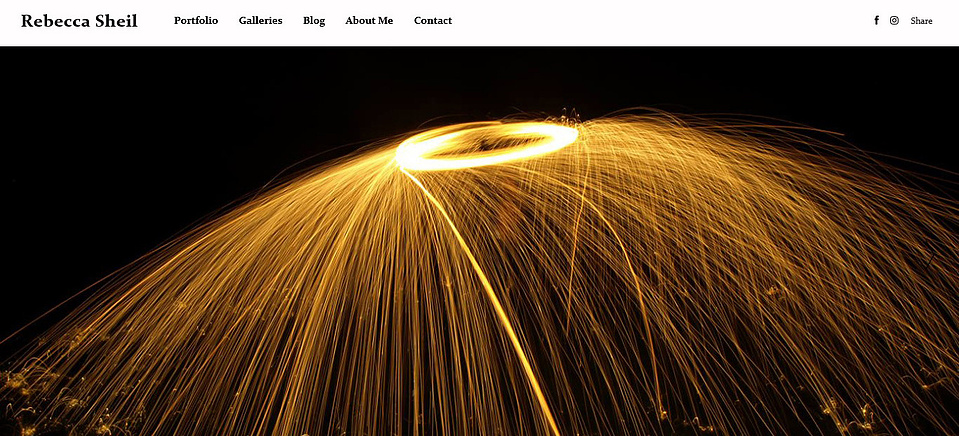Open the About Me page
The width and height of the screenshot is (959, 436).
click(369, 20)
